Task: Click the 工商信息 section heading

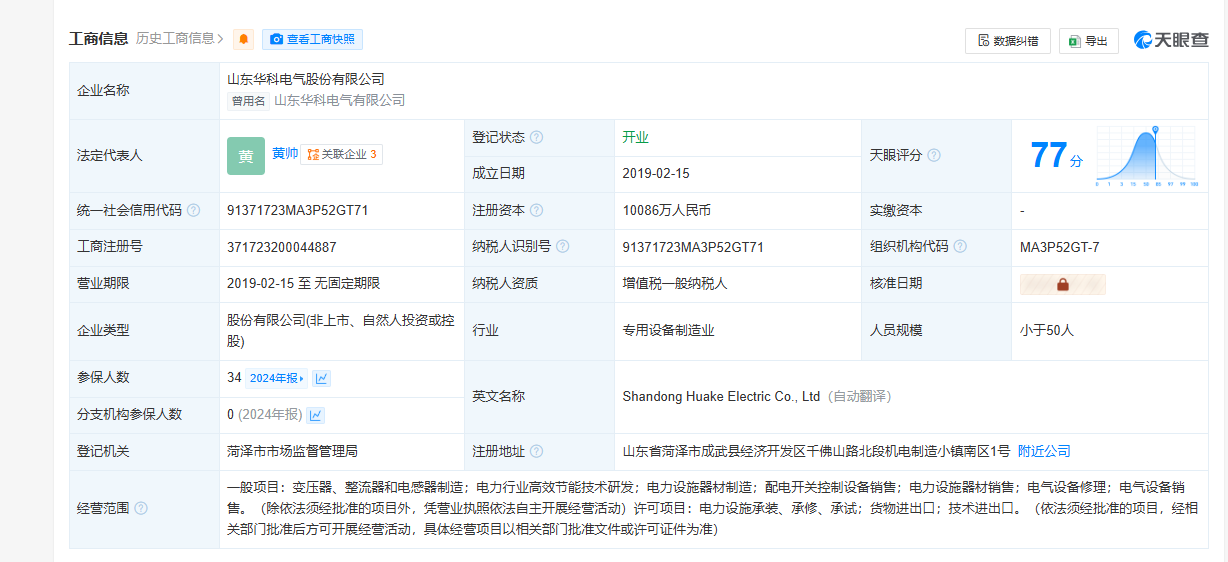Action: click(x=98, y=39)
